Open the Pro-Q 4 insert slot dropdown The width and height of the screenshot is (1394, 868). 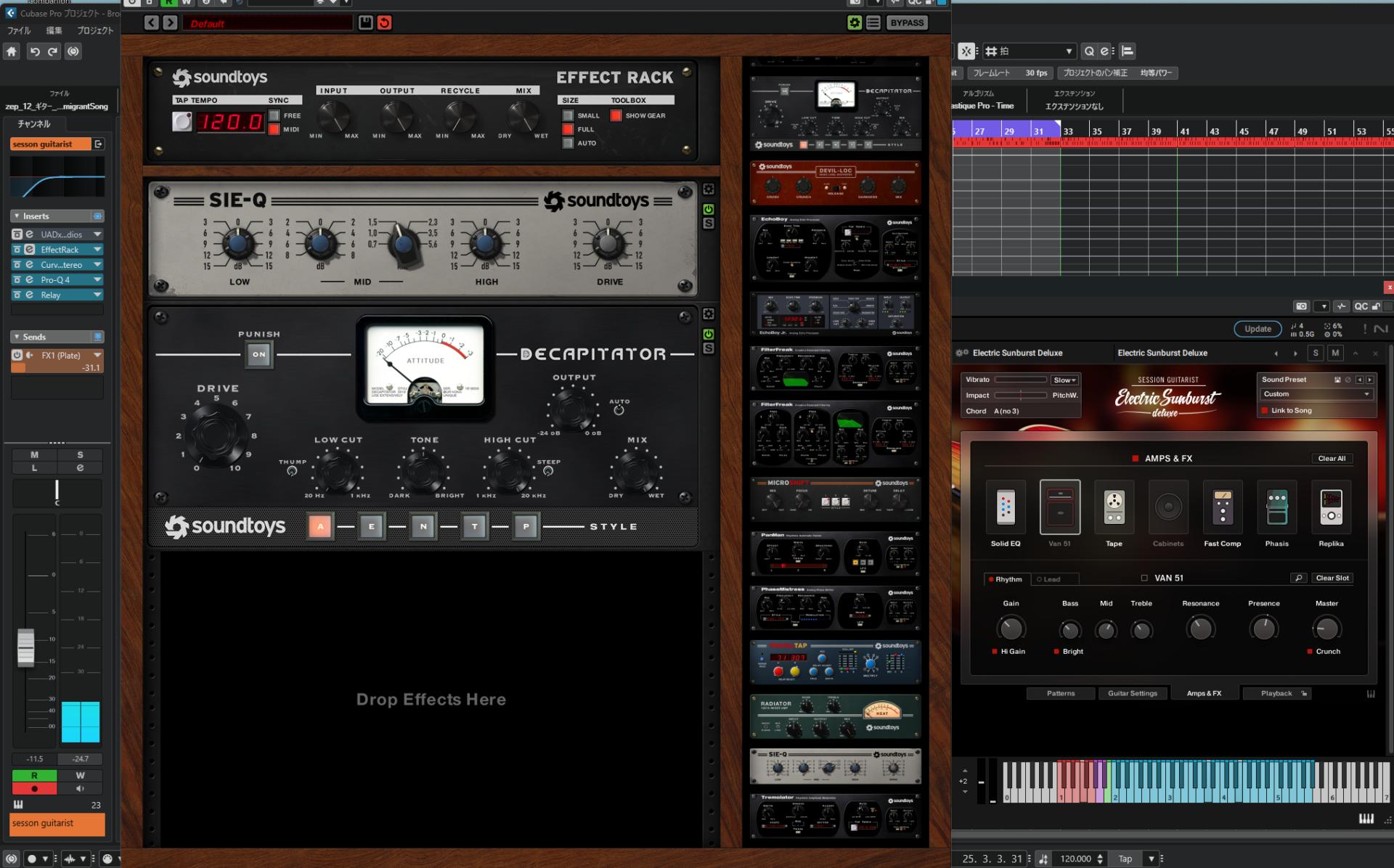(x=97, y=279)
